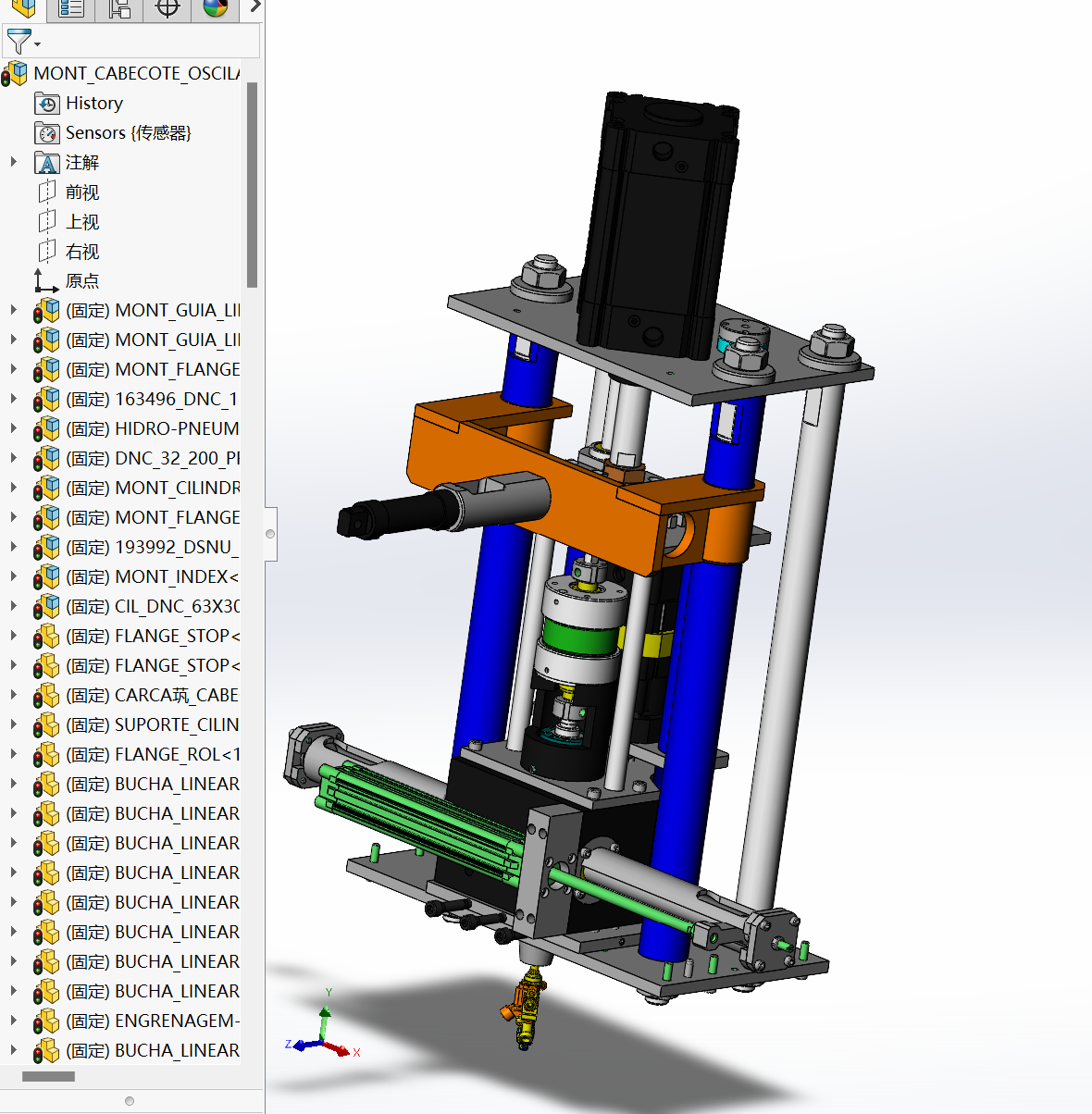
Task: Click the red X axis of triad
Action: [339, 1048]
